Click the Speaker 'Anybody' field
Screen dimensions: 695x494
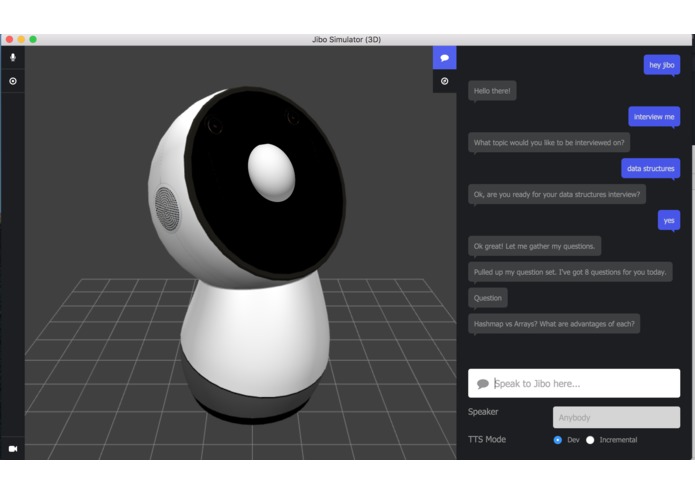tap(616, 417)
